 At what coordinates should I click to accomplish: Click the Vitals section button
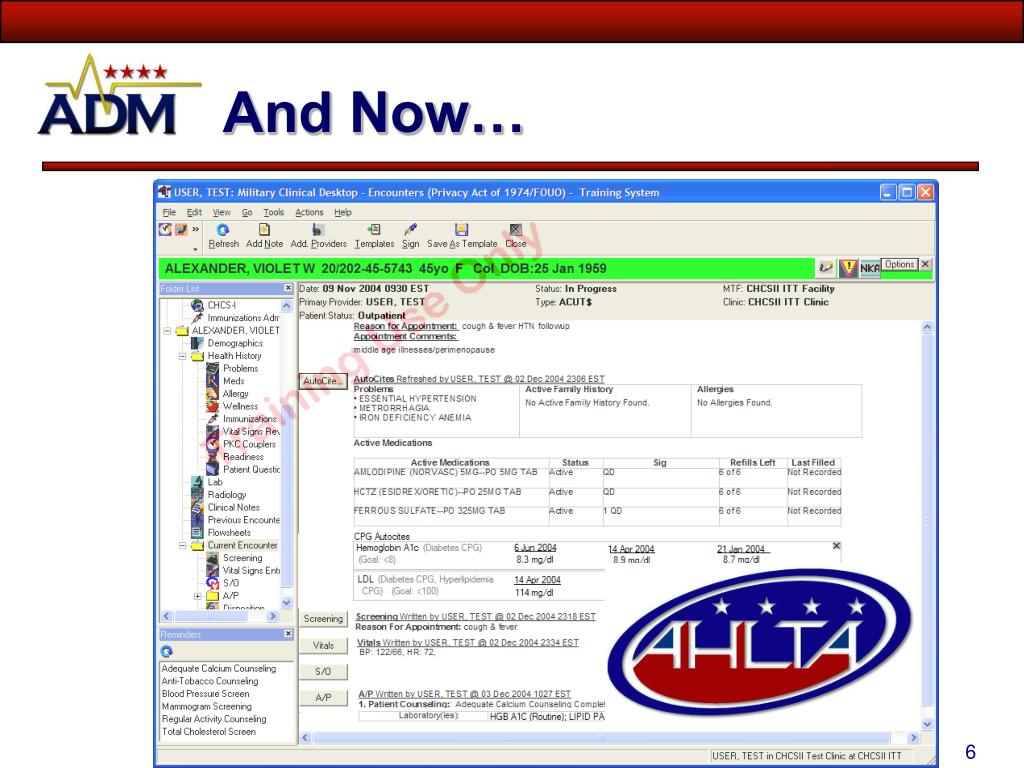pos(323,645)
